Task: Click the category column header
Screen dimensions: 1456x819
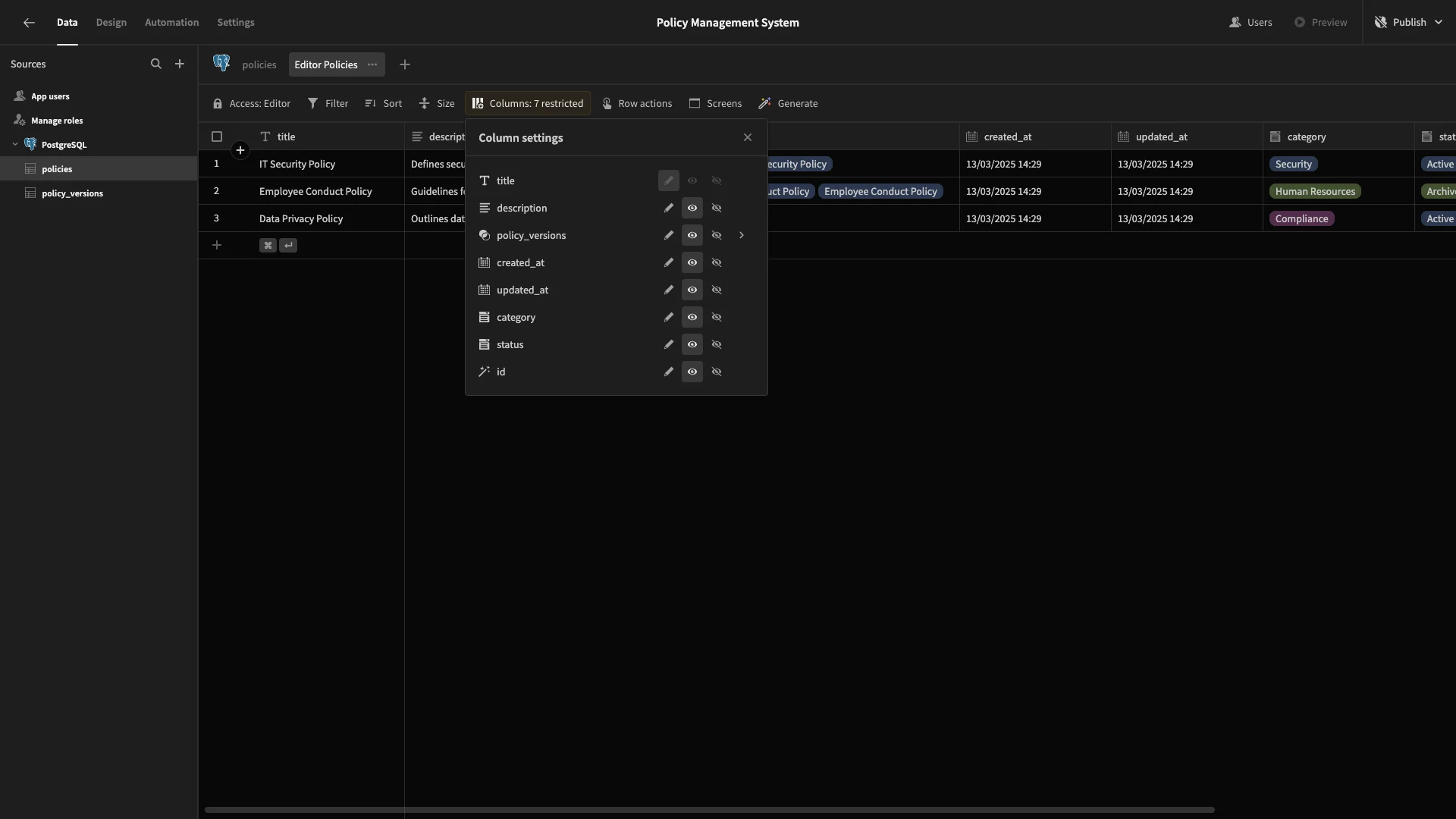Action: (1338, 137)
